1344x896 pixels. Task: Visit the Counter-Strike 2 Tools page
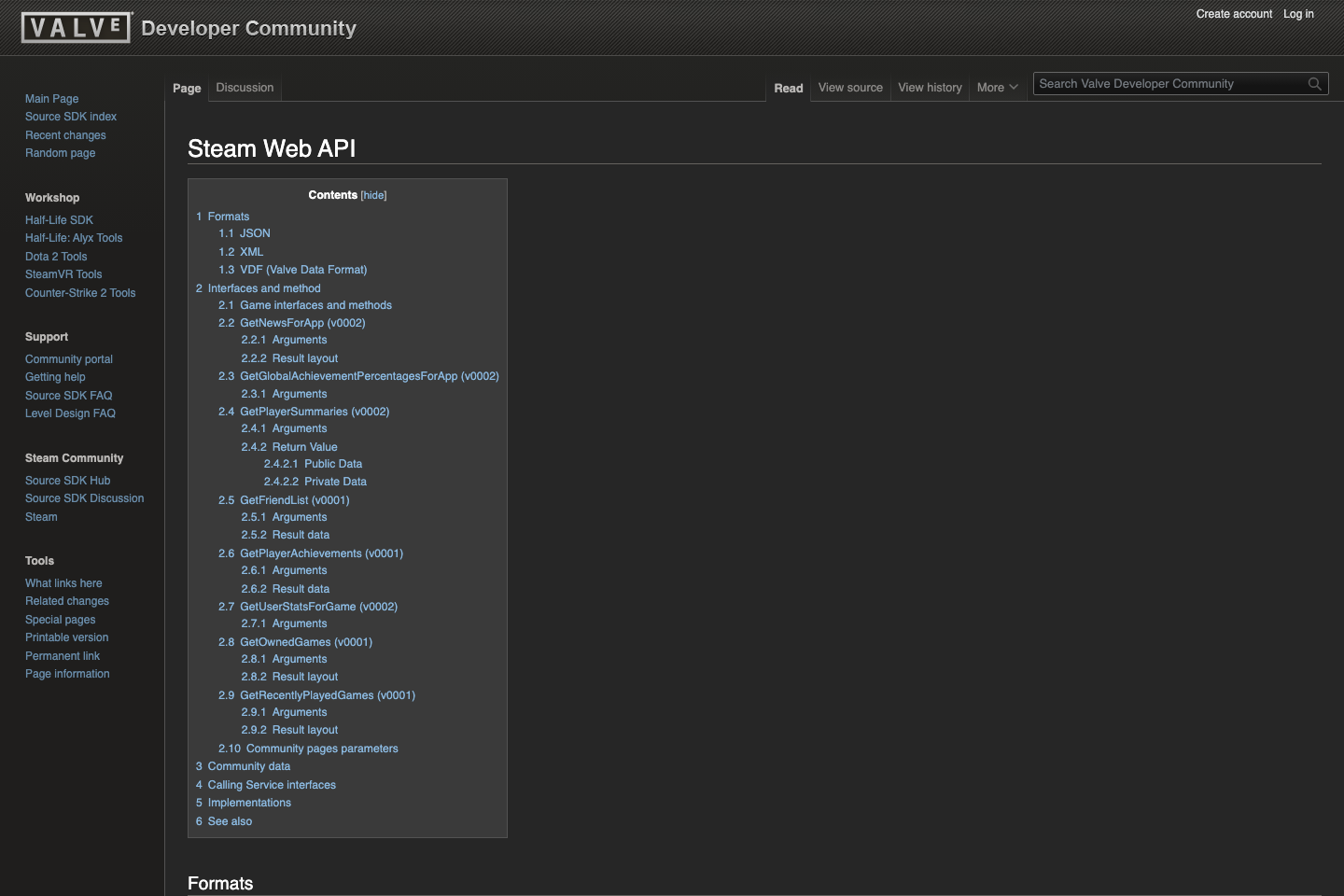(x=80, y=292)
